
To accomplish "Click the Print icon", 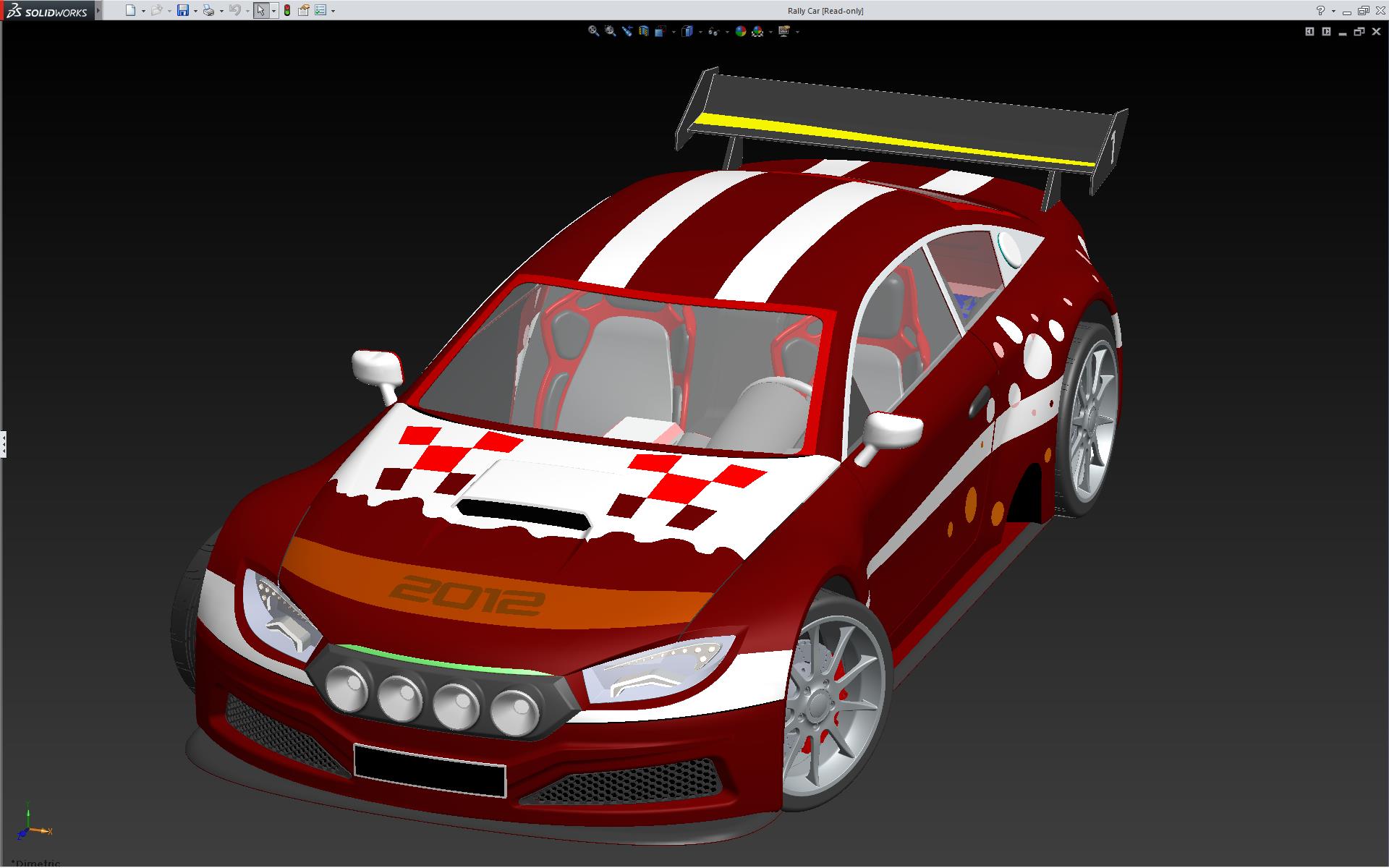I will click(208, 10).
